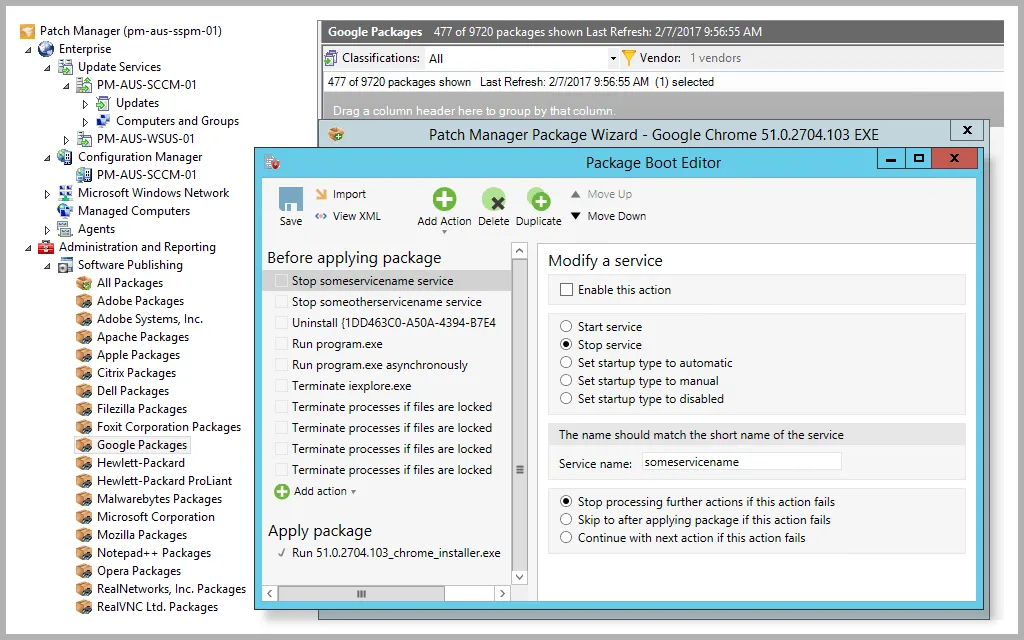Select the Start service radio button
Viewport: 1024px width, 640px height.
click(x=566, y=326)
